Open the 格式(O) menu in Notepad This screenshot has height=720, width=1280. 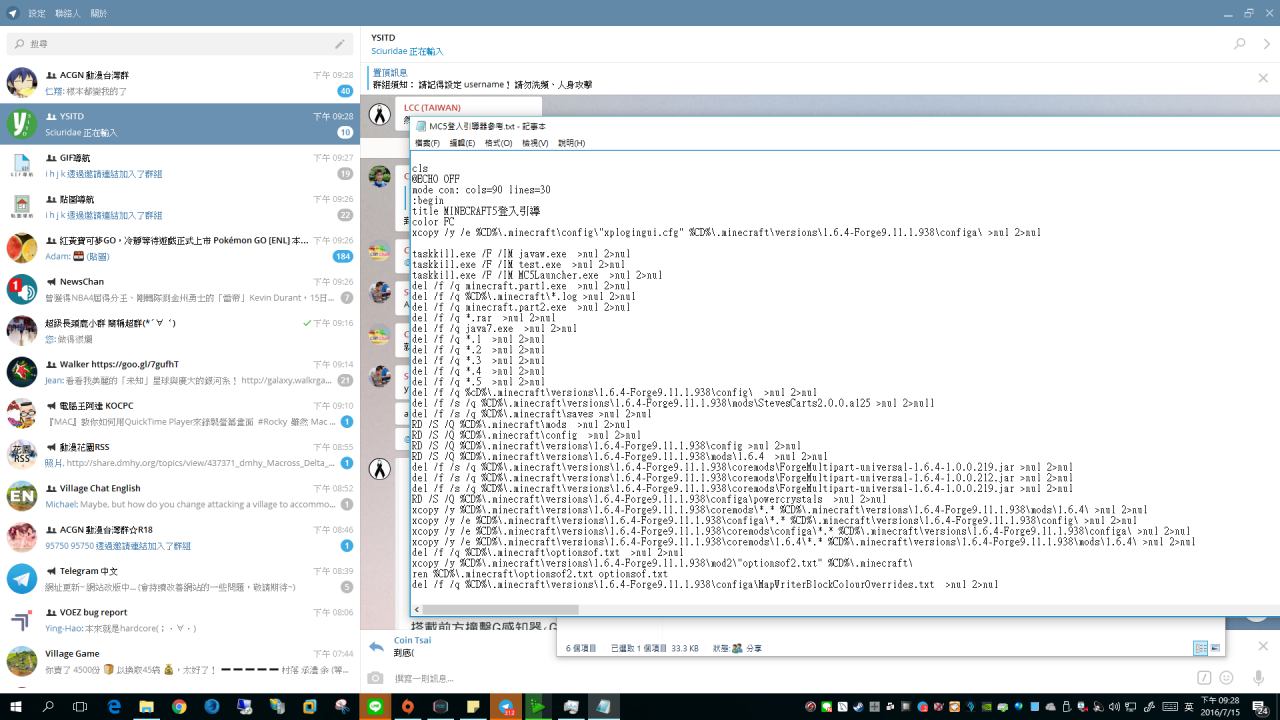pyautogui.click(x=498, y=143)
